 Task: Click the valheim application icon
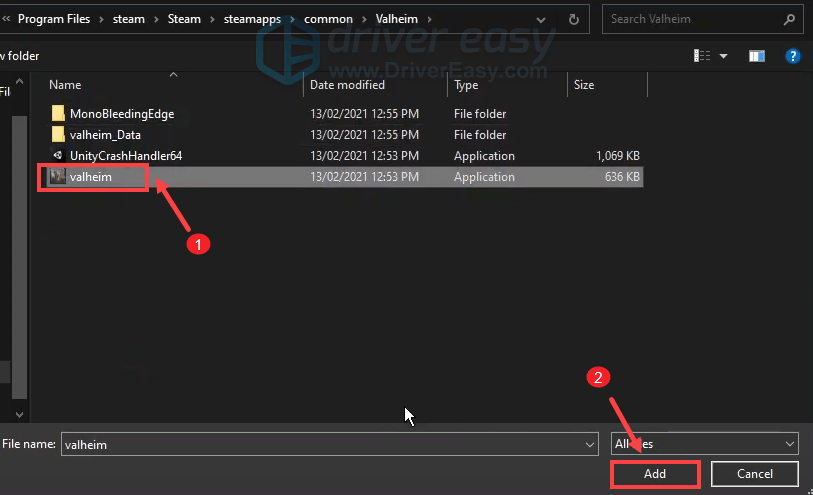(x=58, y=177)
